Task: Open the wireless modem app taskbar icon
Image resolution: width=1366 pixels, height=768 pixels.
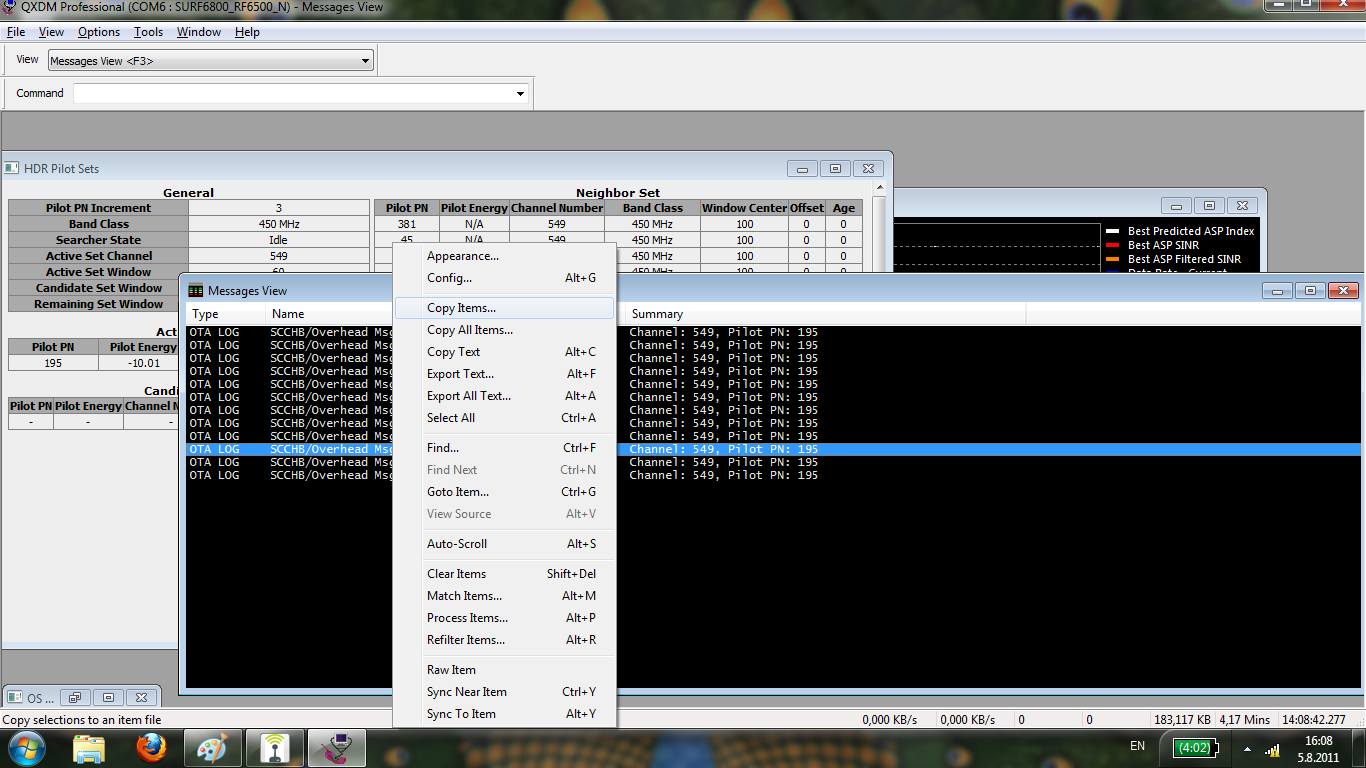Action: (275, 748)
